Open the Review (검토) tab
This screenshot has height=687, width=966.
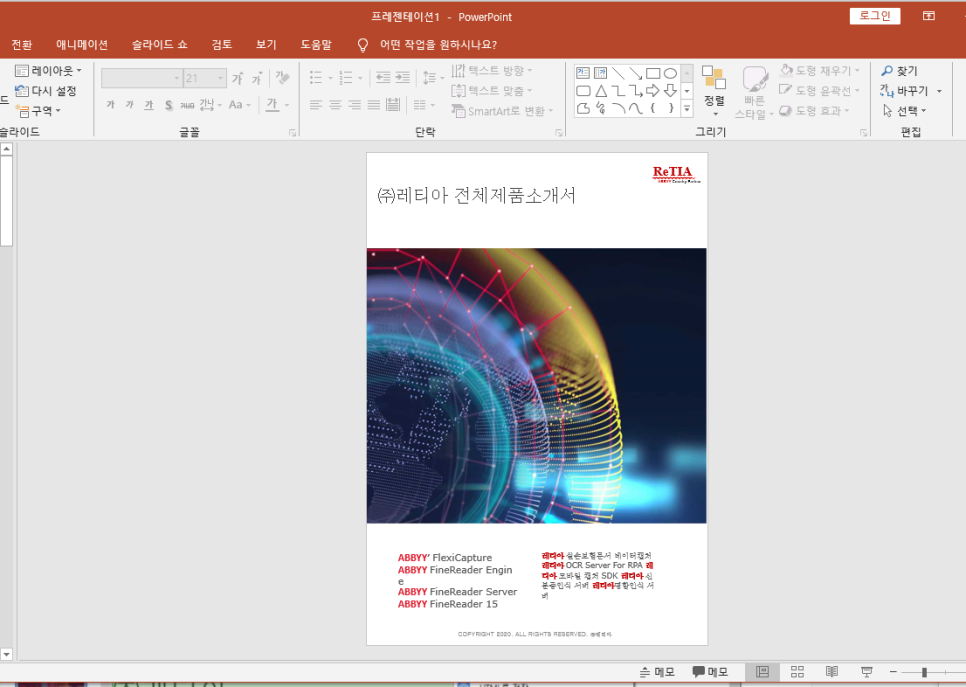(222, 44)
